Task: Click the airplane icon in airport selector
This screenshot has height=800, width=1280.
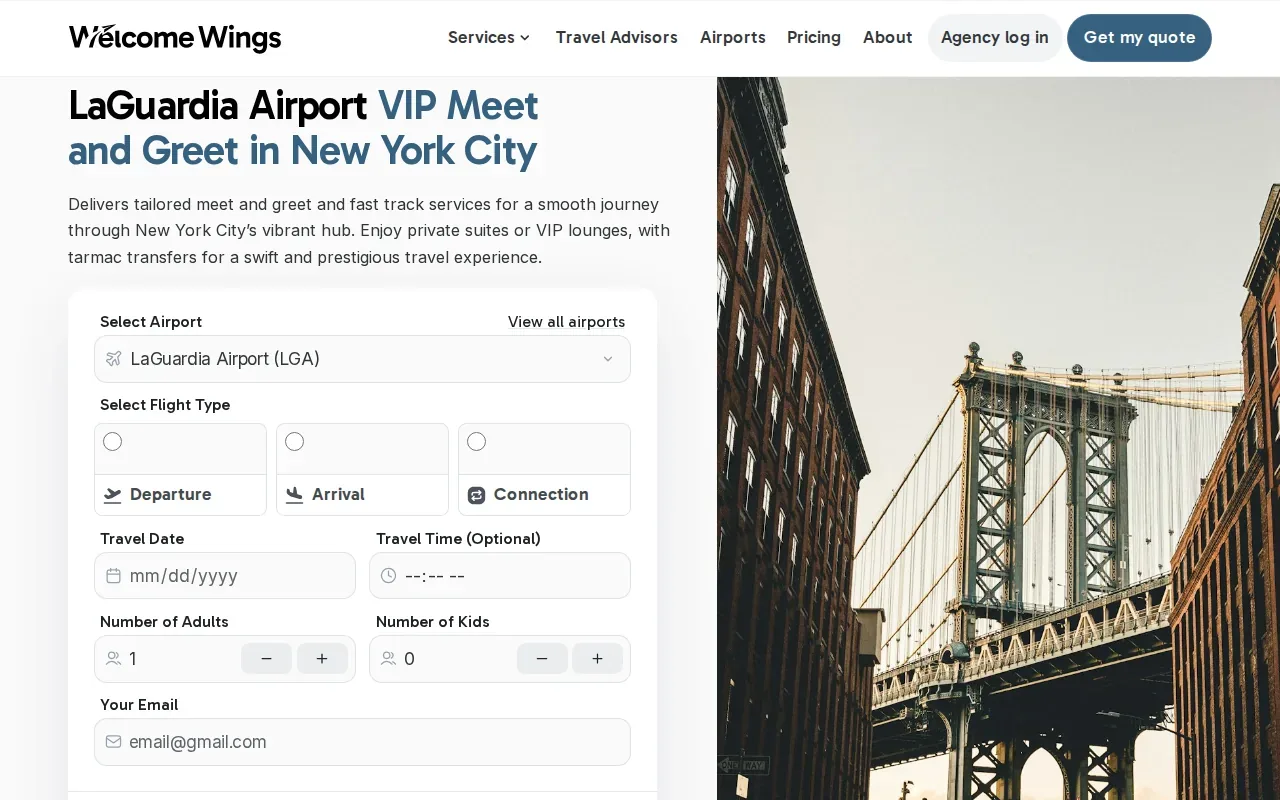Action: coord(114,359)
